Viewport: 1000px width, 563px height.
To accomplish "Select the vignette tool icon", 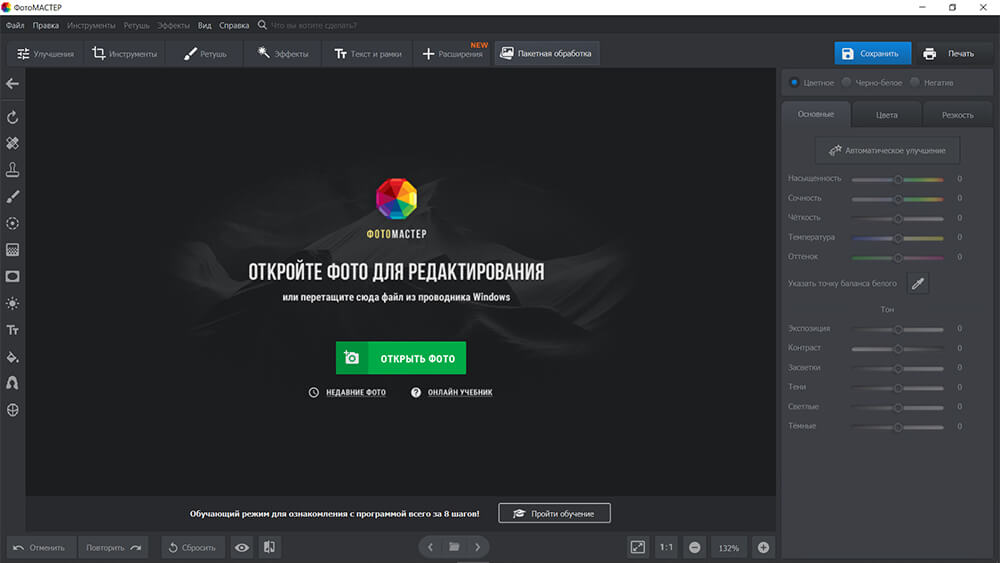I will (x=12, y=277).
